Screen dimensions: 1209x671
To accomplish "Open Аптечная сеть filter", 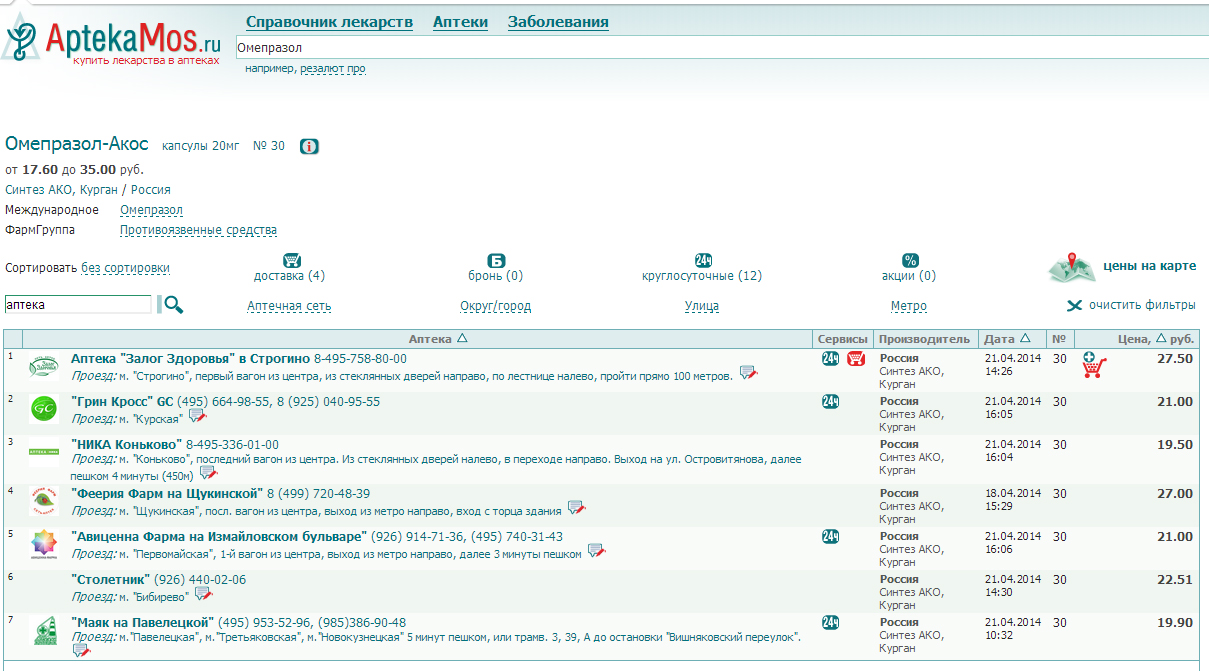I will tap(289, 306).
